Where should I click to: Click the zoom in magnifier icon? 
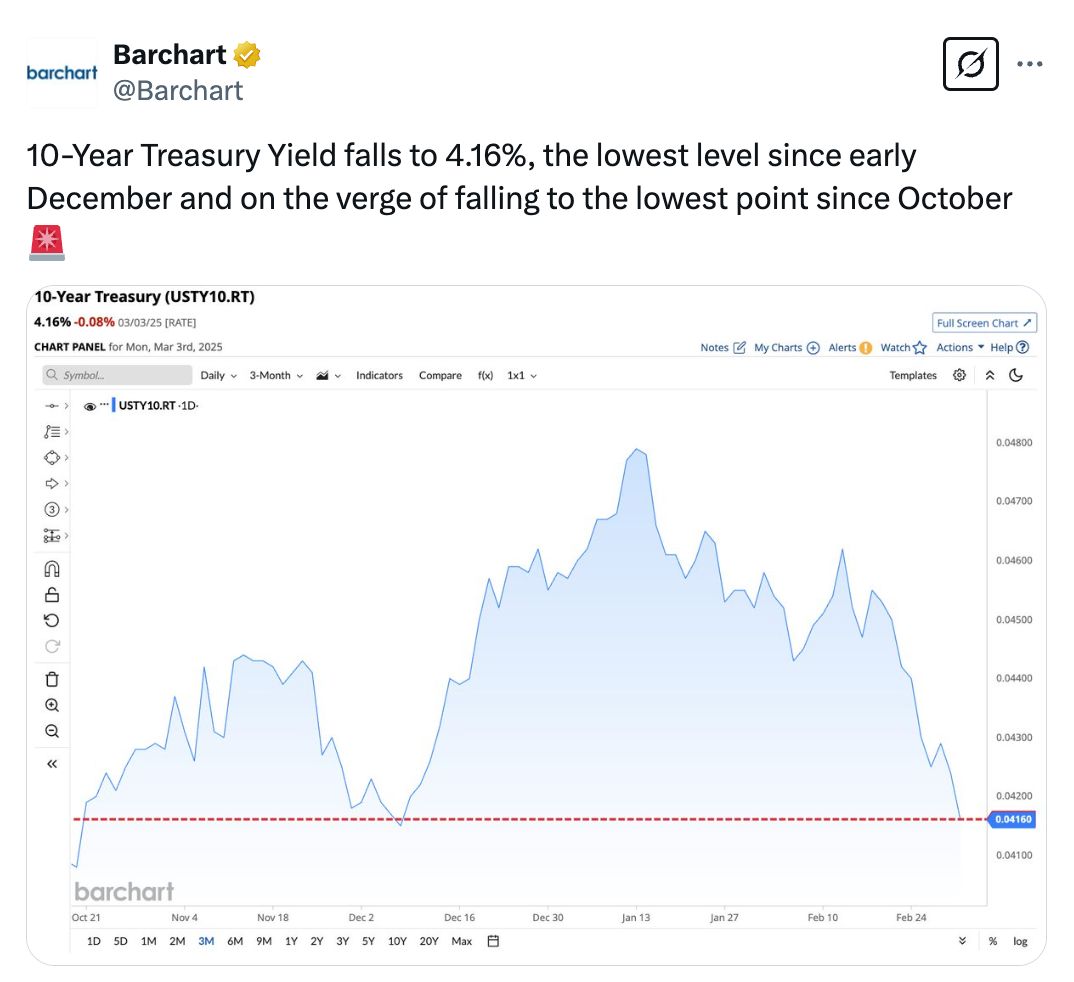tap(52, 705)
